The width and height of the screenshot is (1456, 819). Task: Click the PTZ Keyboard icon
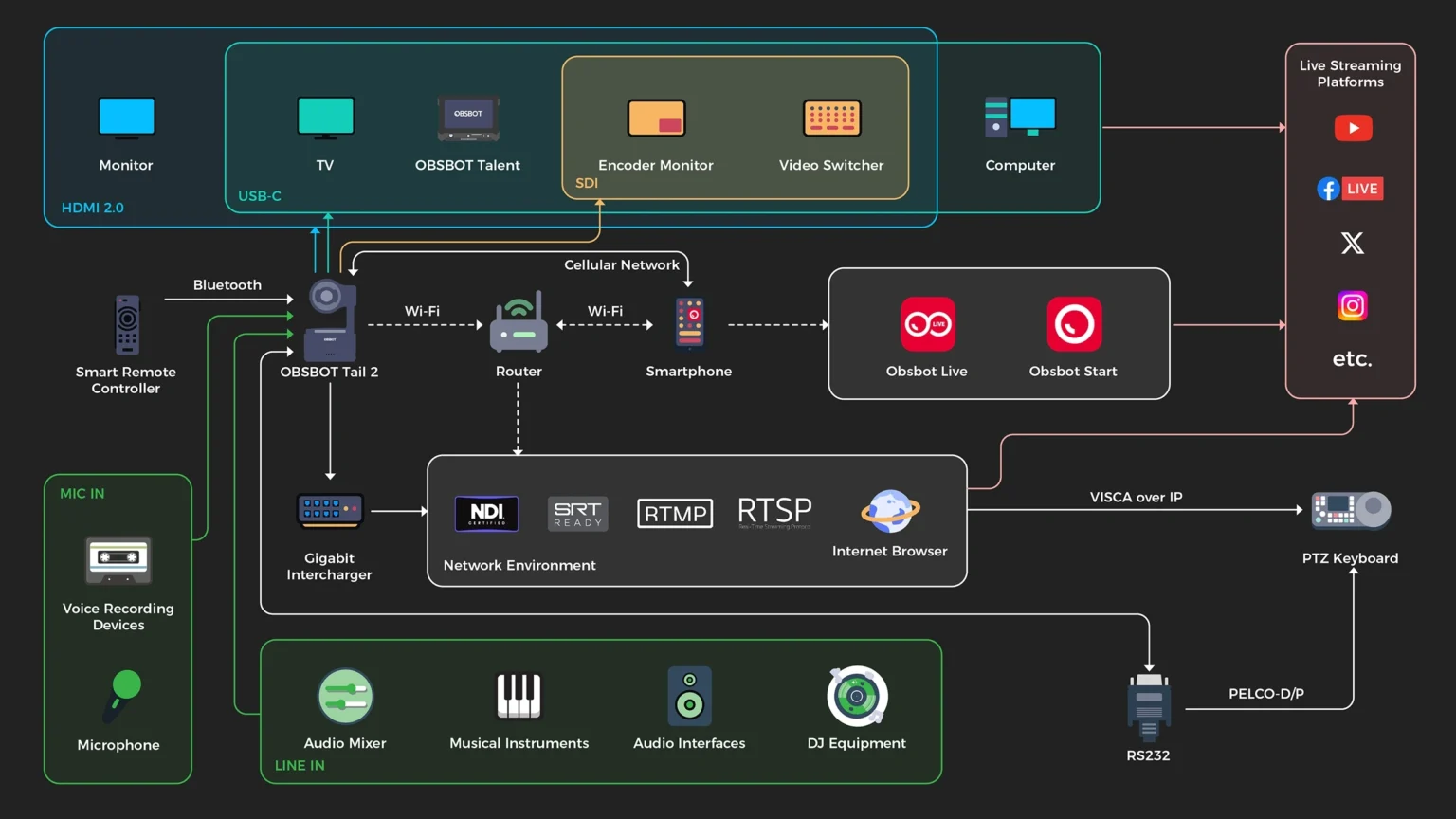pyautogui.click(x=1351, y=510)
